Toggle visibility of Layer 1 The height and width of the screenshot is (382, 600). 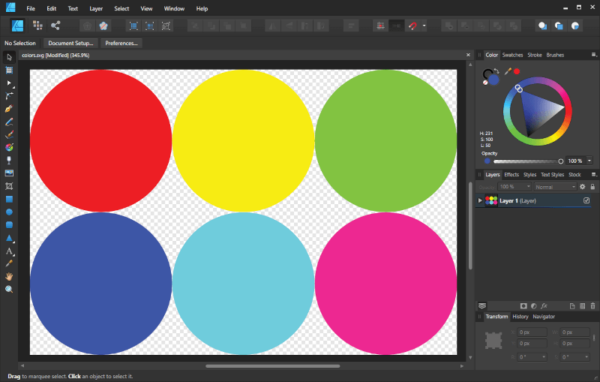pos(586,201)
